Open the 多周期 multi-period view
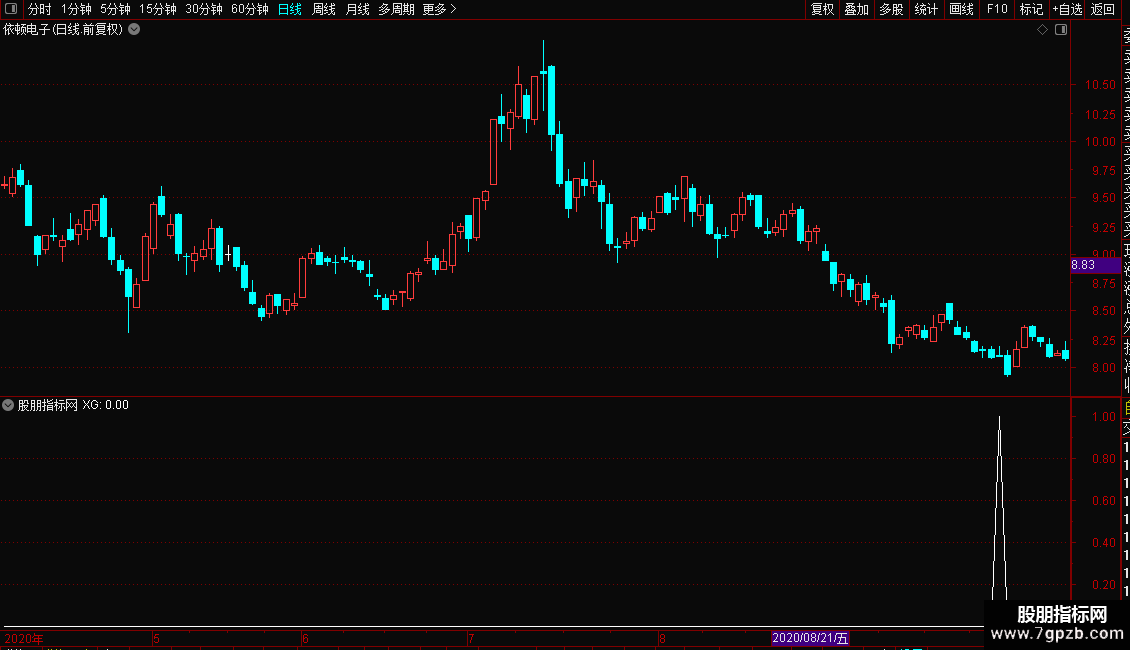Viewport: 1130px width, 650px height. tap(396, 9)
